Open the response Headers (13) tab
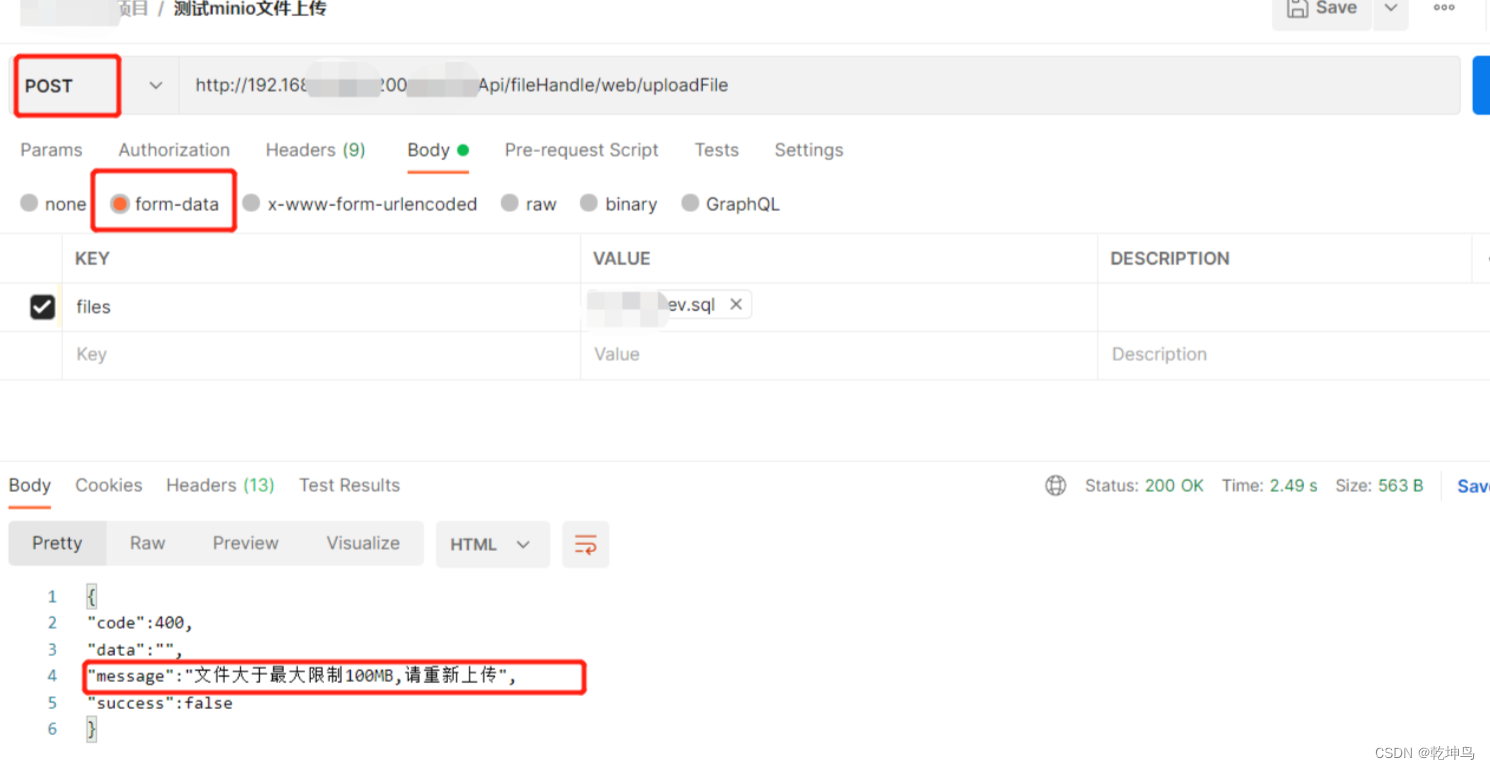Image resolution: width=1490 pixels, height=770 pixels. click(x=220, y=486)
